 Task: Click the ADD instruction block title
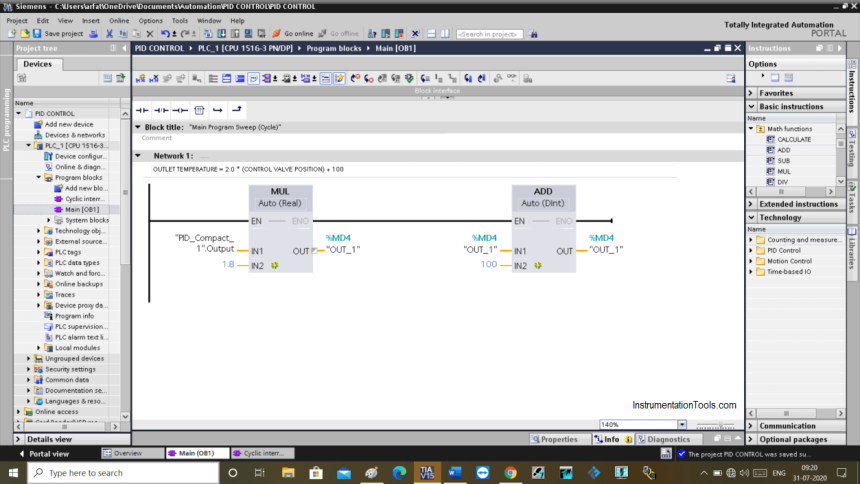point(543,192)
